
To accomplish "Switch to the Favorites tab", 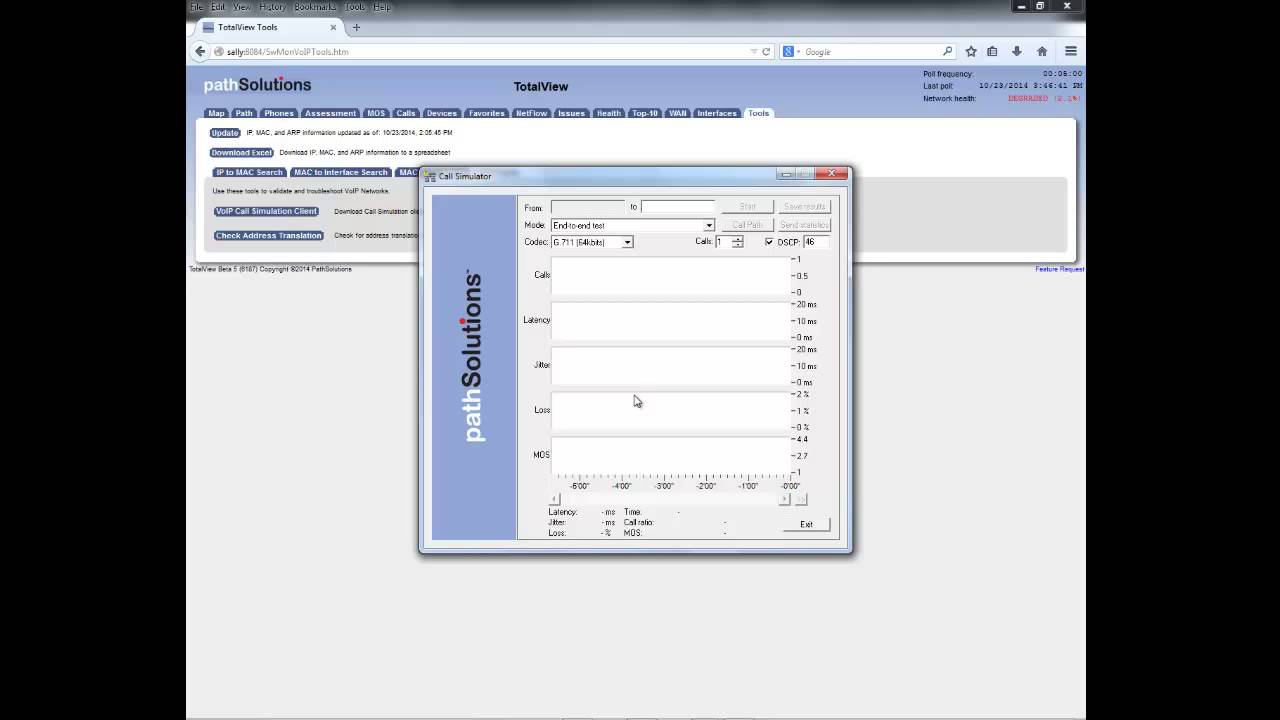I will [487, 113].
